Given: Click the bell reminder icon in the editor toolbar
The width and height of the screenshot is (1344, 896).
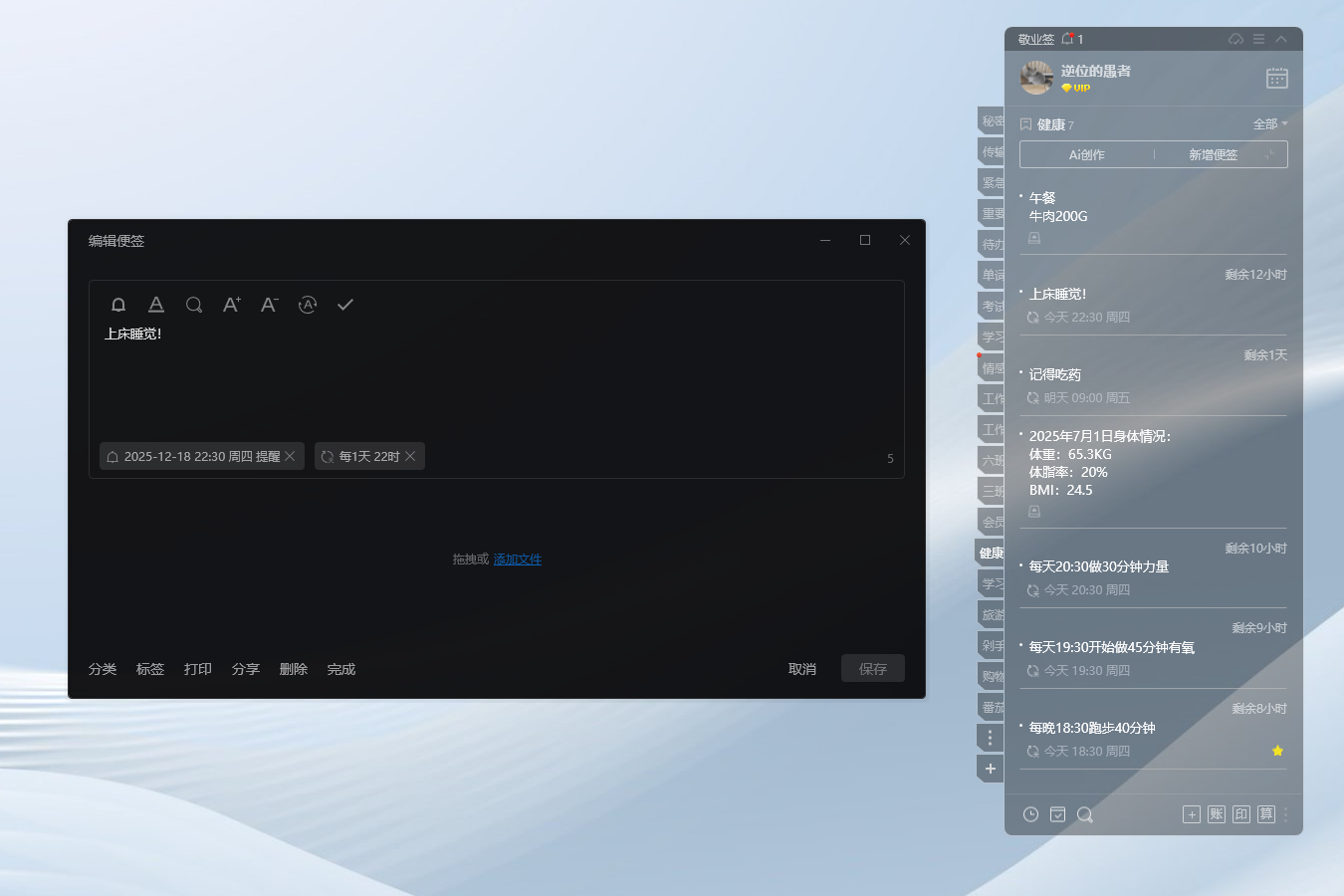Looking at the screenshot, I should pos(118,305).
